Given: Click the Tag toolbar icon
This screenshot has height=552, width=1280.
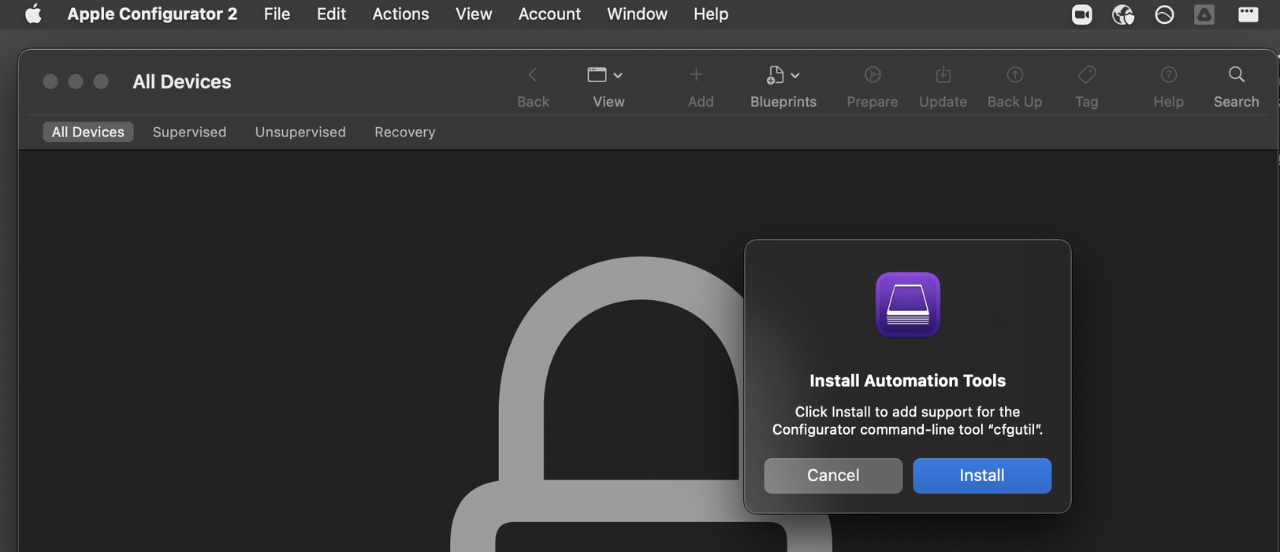Looking at the screenshot, I should (x=1087, y=75).
